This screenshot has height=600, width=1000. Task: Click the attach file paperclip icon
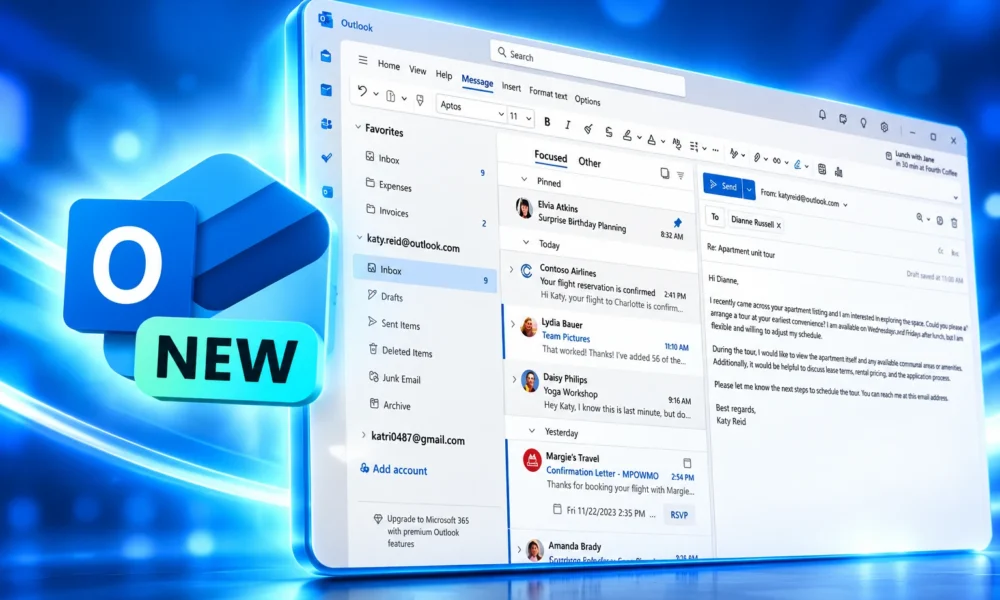[x=756, y=157]
